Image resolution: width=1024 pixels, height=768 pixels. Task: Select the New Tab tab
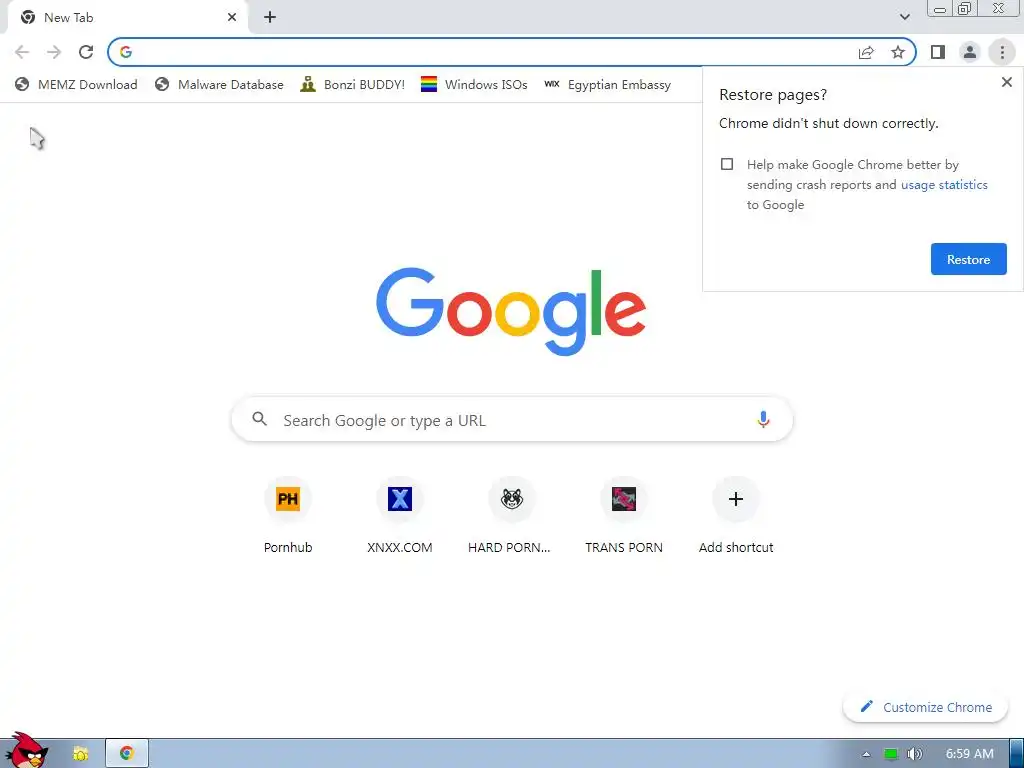pyautogui.click(x=127, y=18)
